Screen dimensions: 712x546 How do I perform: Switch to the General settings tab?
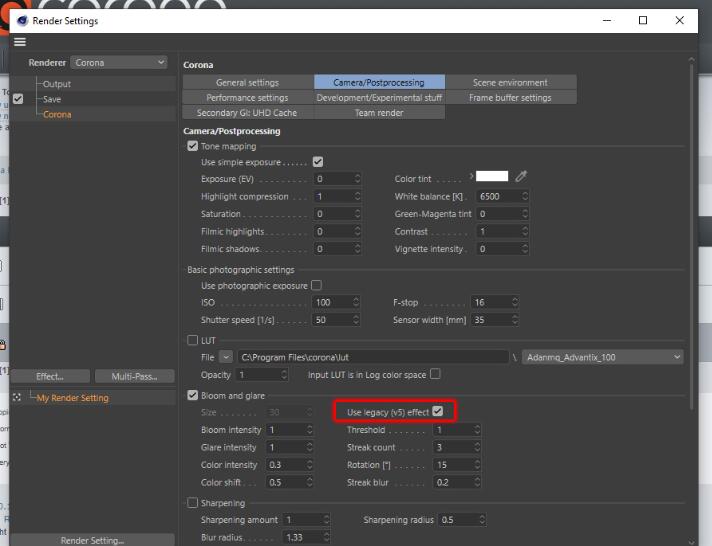click(247, 82)
